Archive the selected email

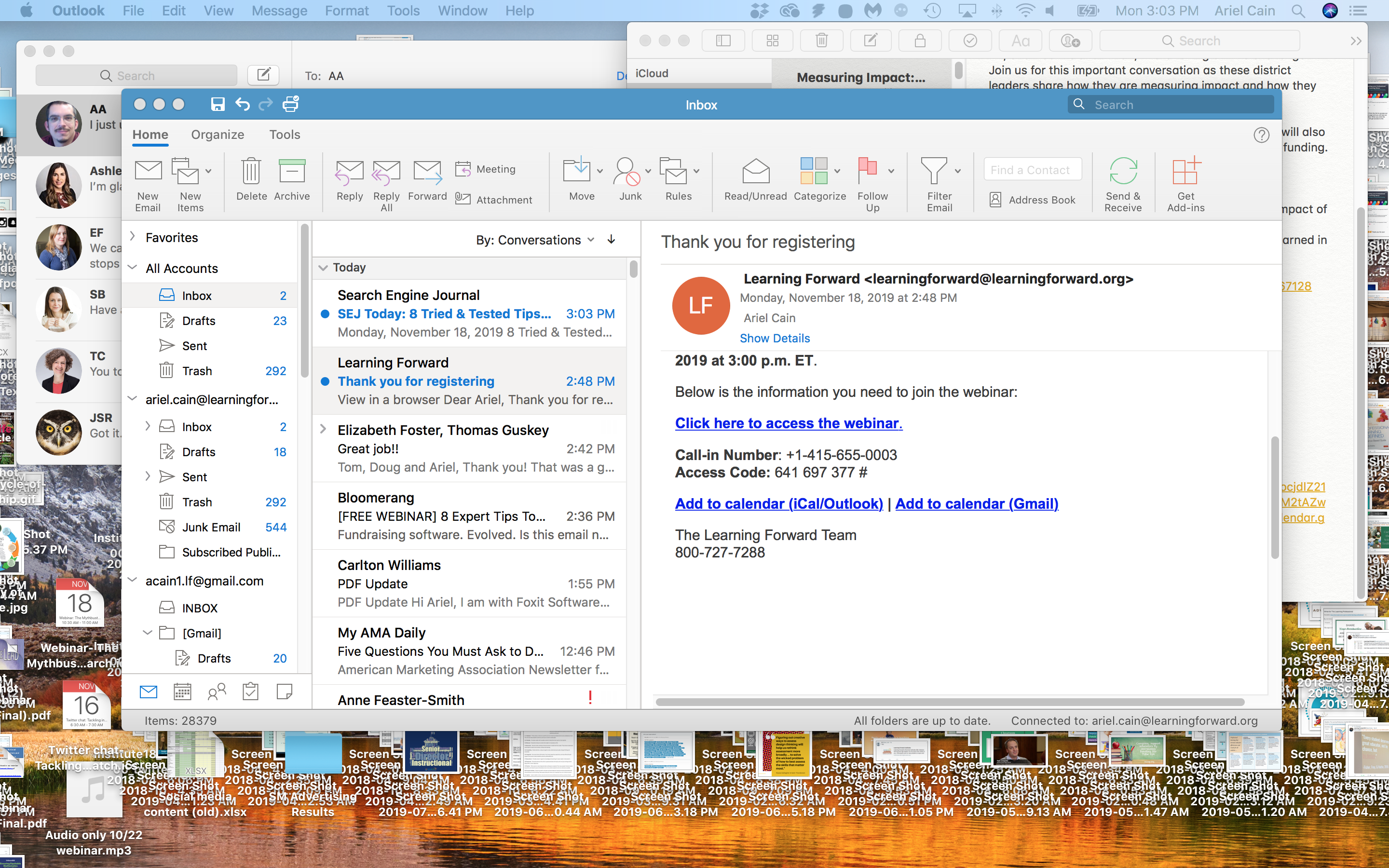pyautogui.click(x=292, y=171)
